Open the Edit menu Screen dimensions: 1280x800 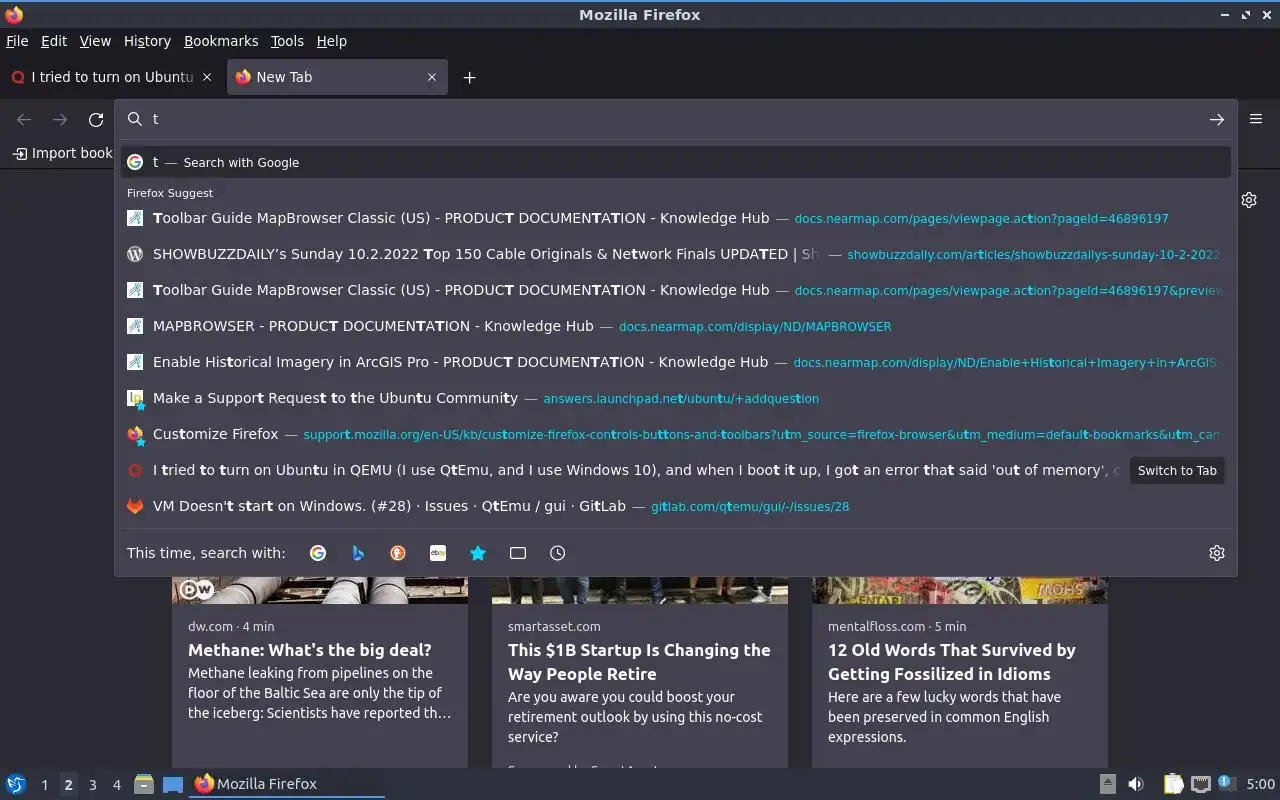pyautogui.click(x=54, y=41)
